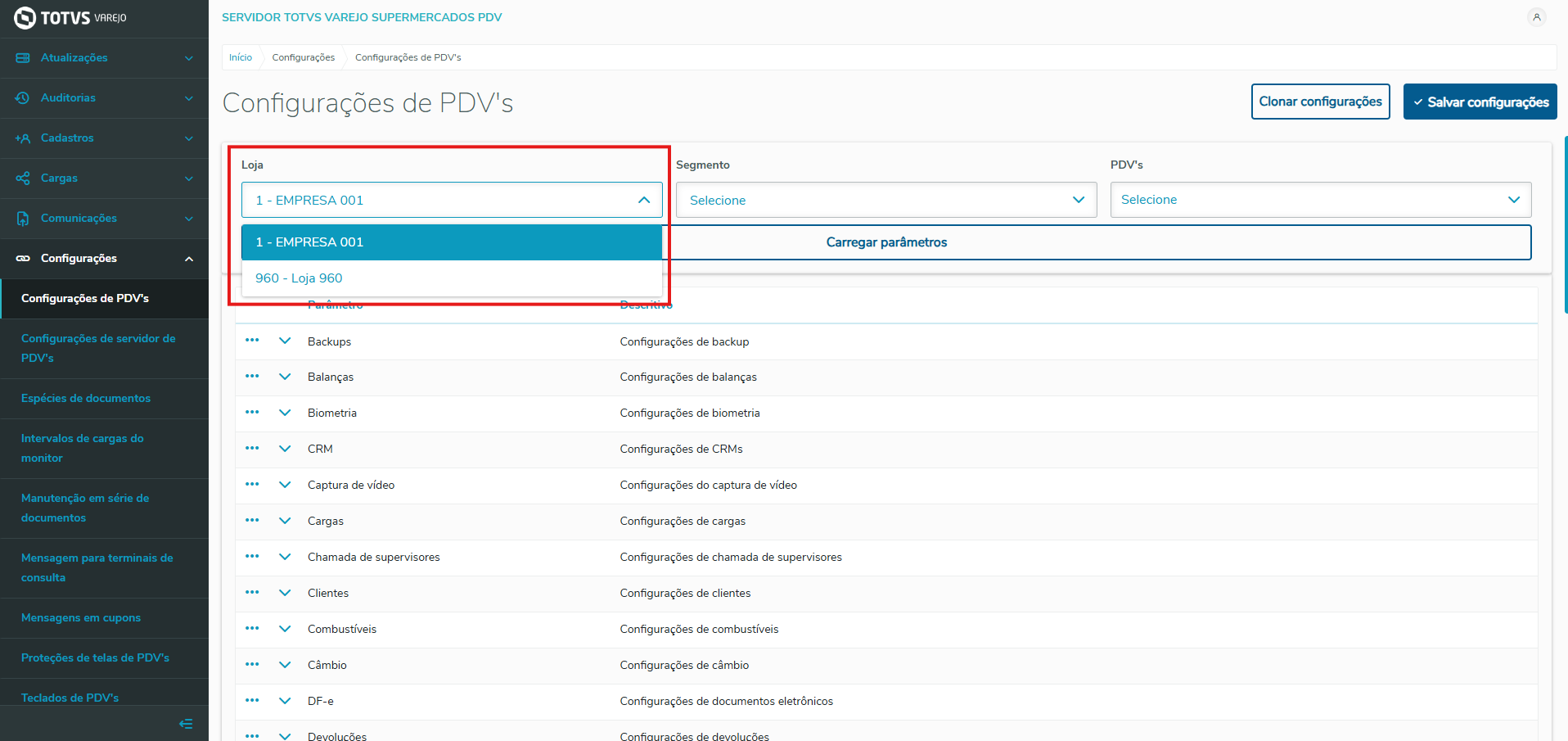Expand the Chamada de supervisores row
The width and height of the screenshot is (1568, 741).
285,557
